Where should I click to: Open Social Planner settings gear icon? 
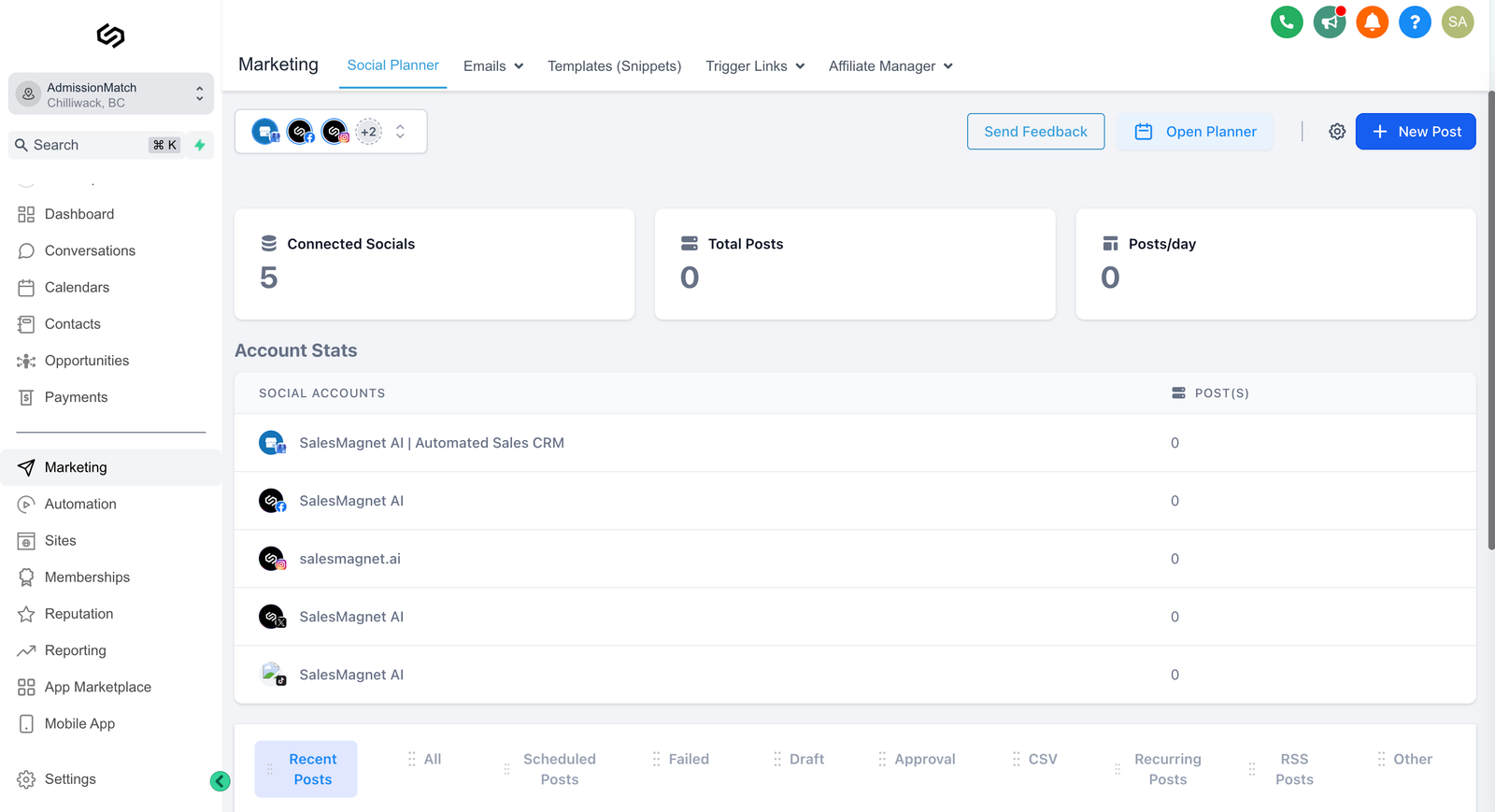[1337, 132]
